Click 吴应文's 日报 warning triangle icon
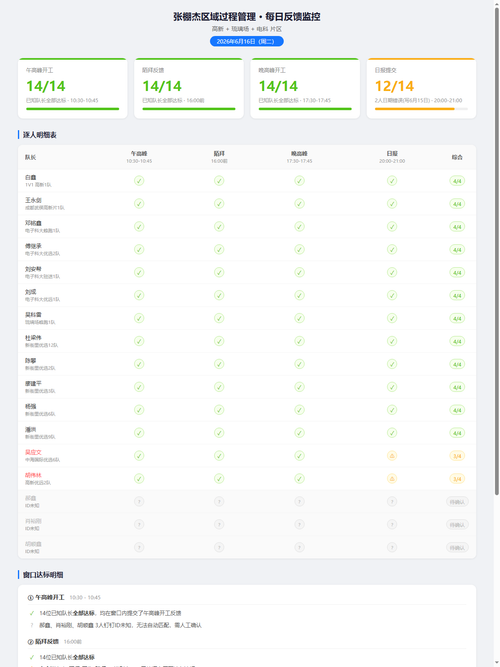This screenshot has height=667, width=500. click(x=392, y=456)
